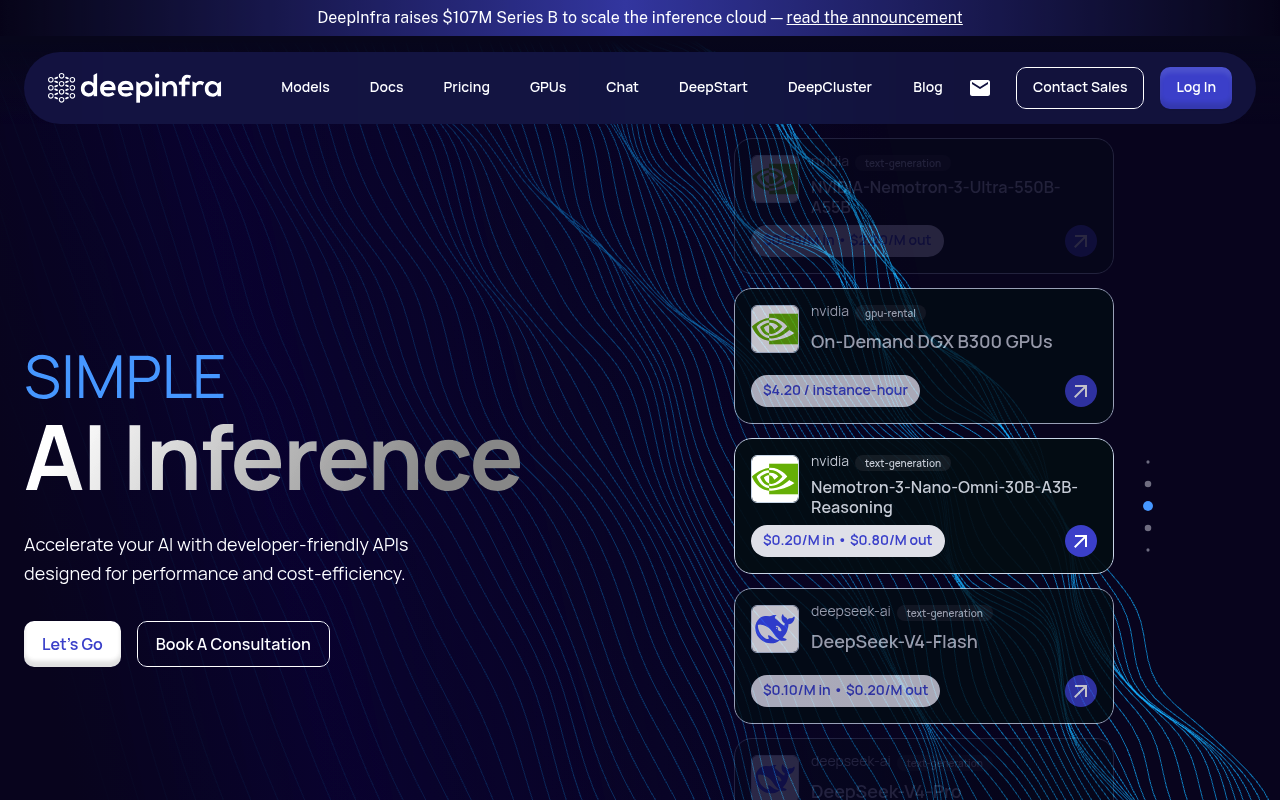Screen dimensions: 1280x800
Task: Click NVIDIA logo on Nemotron-3-Ultra card
Action: pos(775,179)
